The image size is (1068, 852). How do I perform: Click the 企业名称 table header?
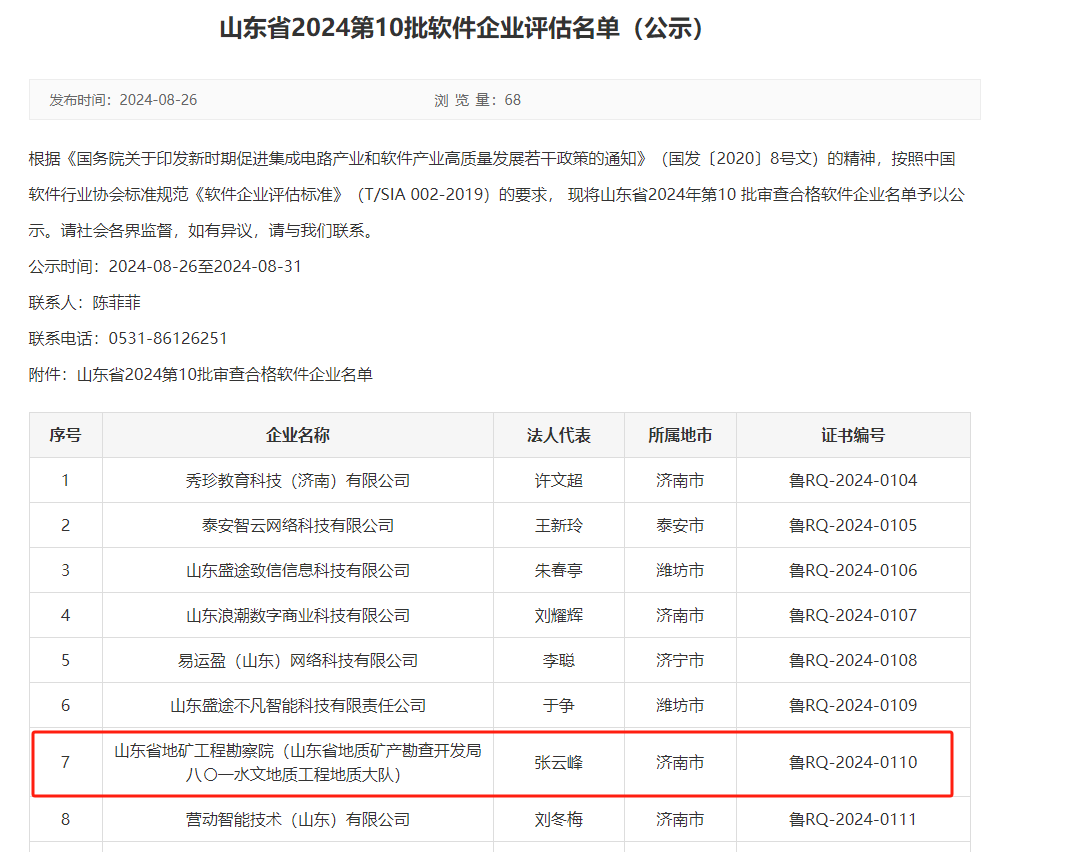click(x=297, y=434)
